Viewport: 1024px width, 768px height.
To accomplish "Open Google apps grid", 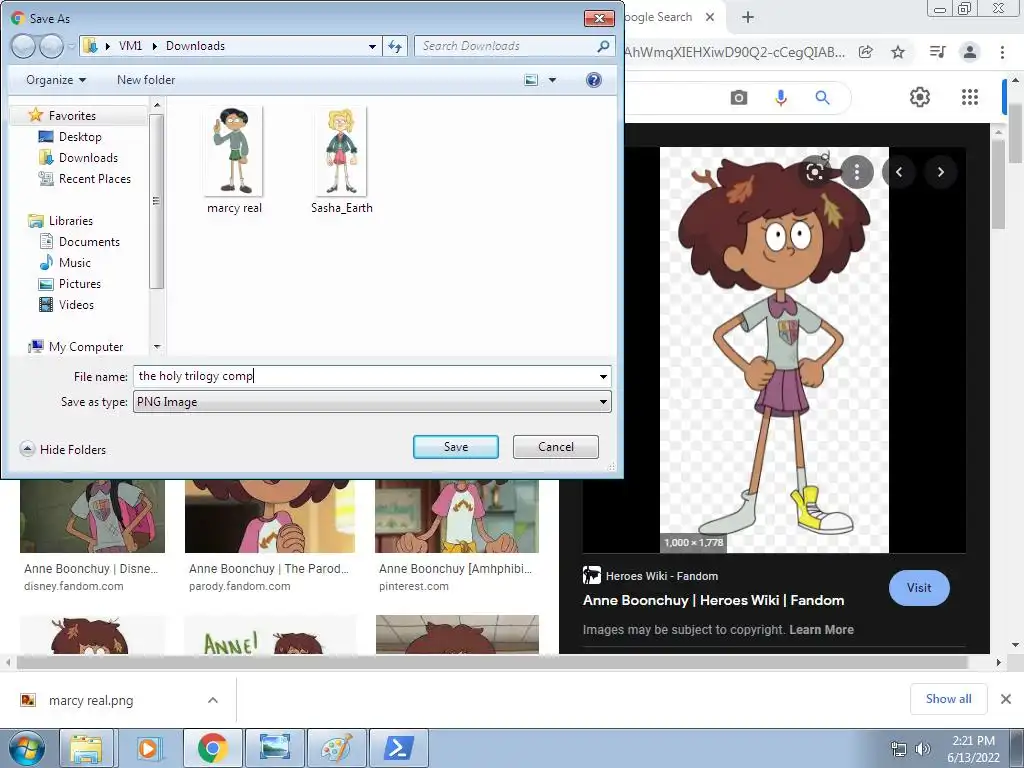I will [x=970, y=97].
